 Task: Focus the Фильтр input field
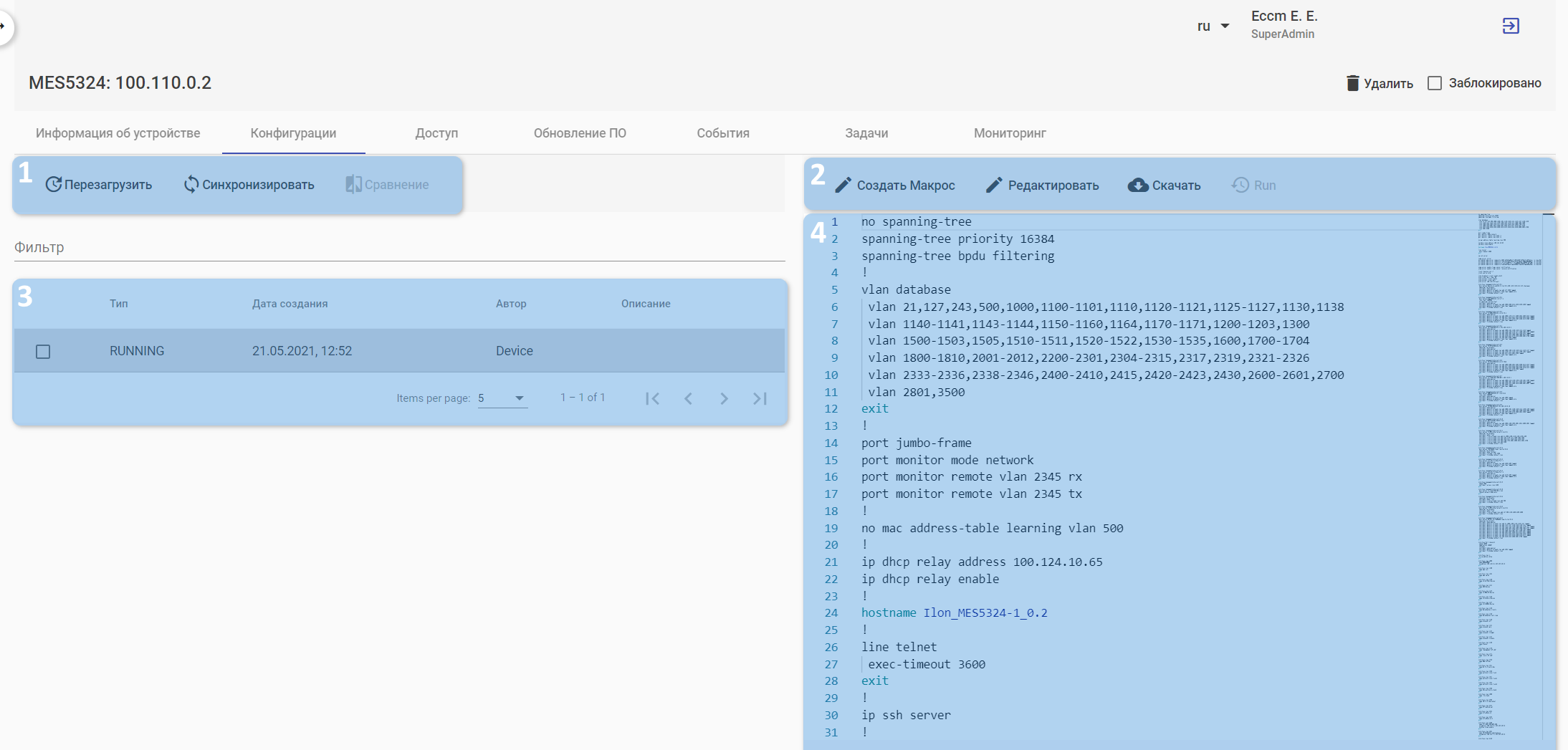coord(398,248)
